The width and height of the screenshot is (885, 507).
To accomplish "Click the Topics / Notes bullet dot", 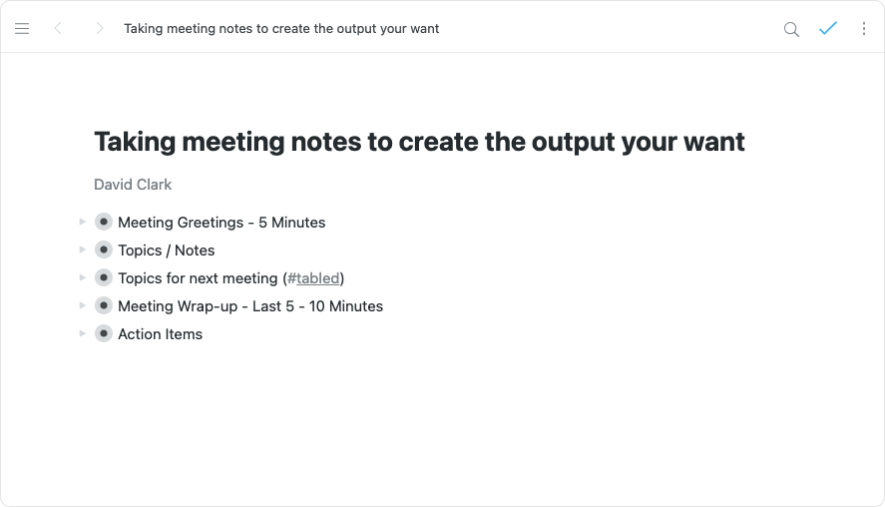I will [104, 250].
